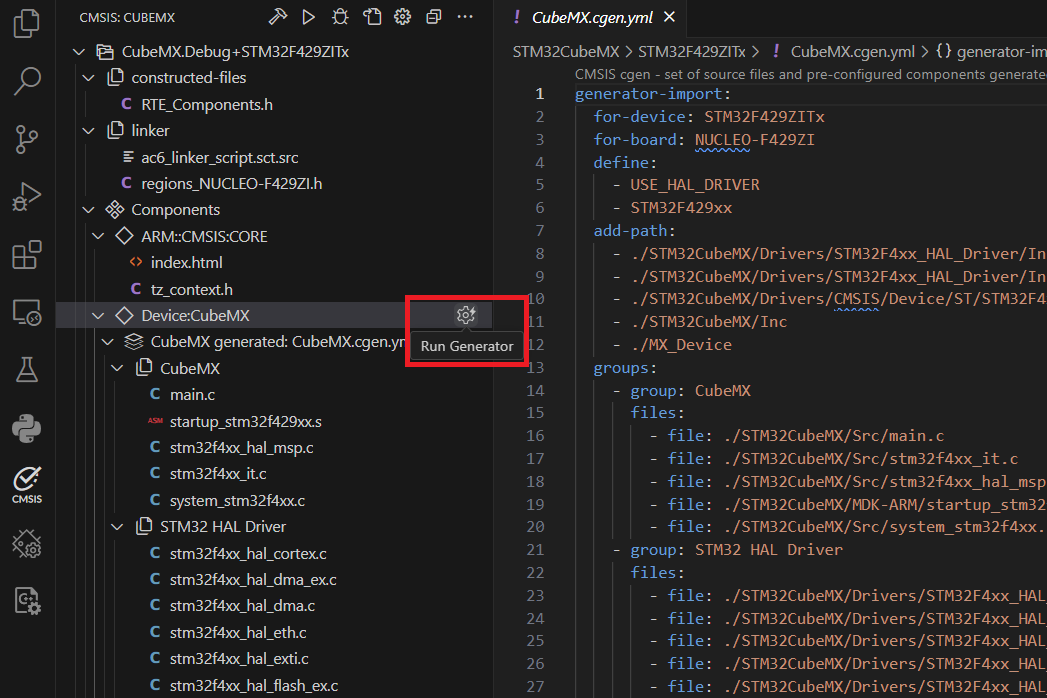Click the Debug bug icon in CMSIS toolbar
The height and width of the screenshot is (698, 1047).
click(x=340, y=17)
